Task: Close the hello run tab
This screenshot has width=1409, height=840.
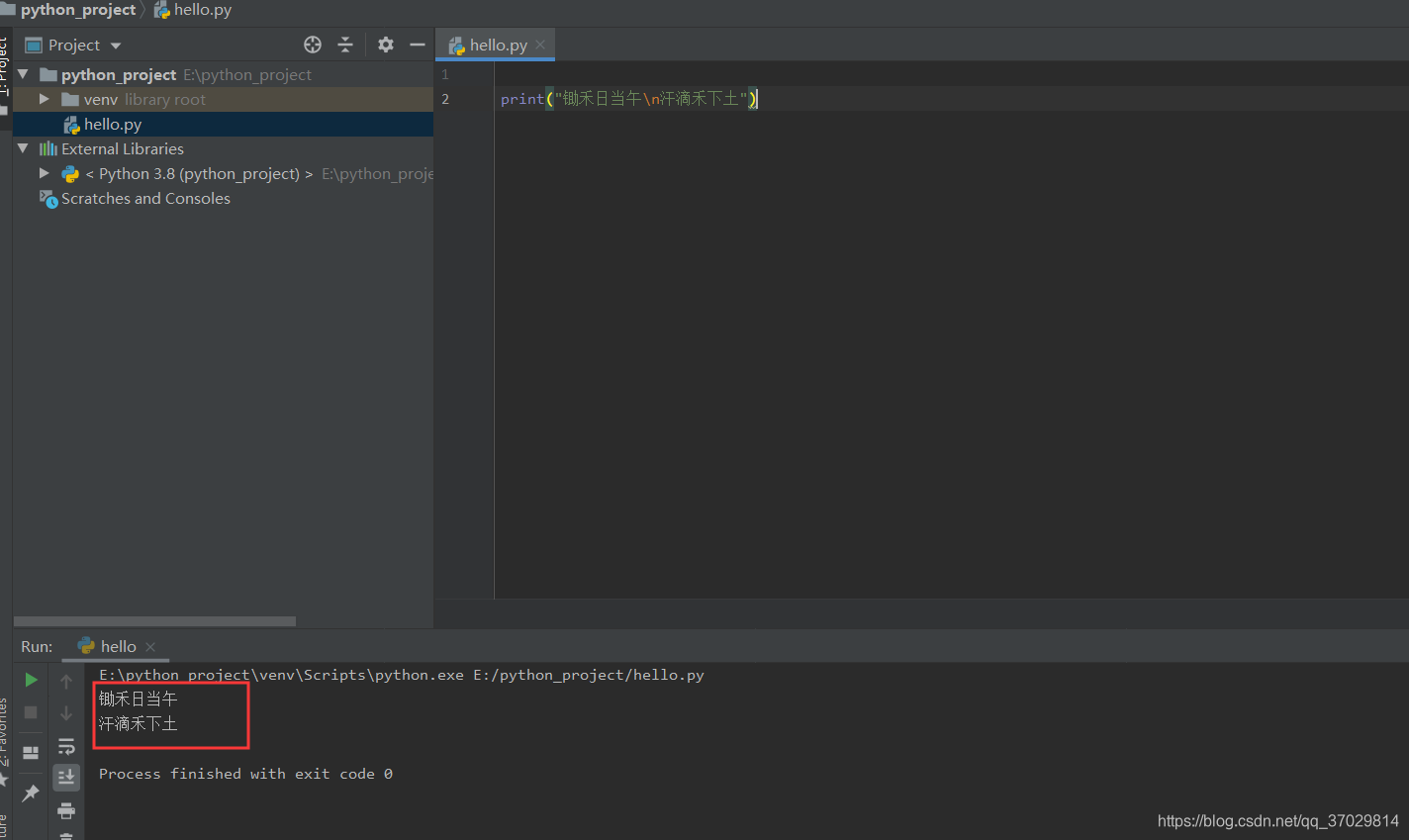Action: [x=150, y=647]
